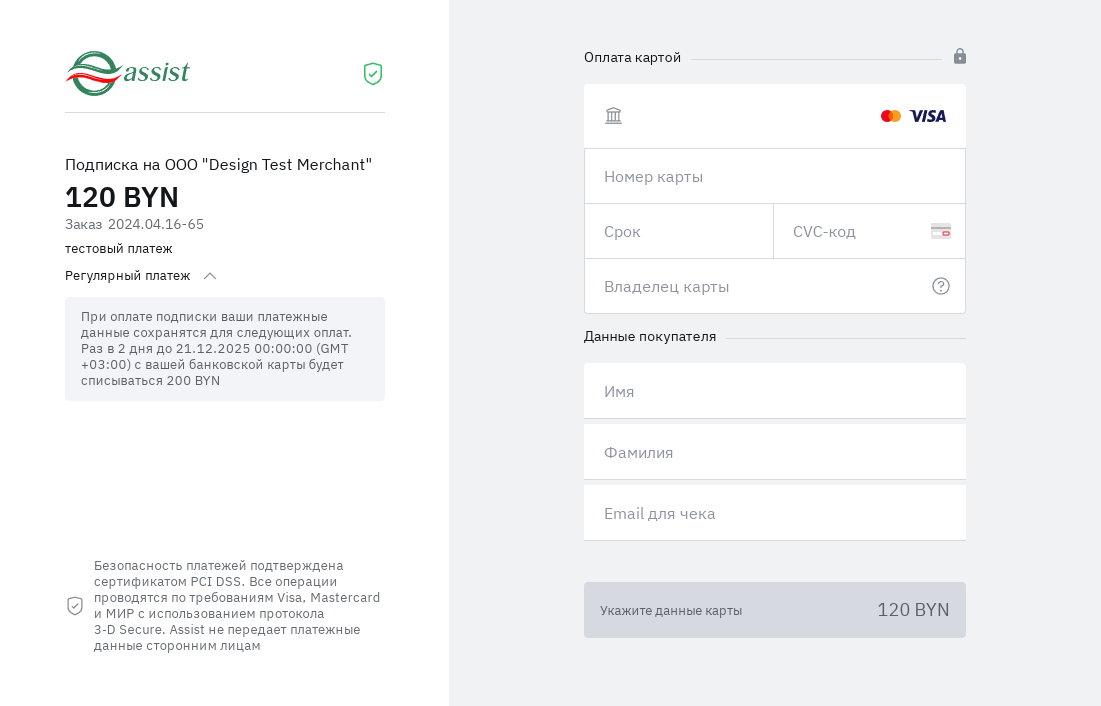Screen dimensions: 1101x706
Task: Click the bank building icon
Action: point(613,116)
